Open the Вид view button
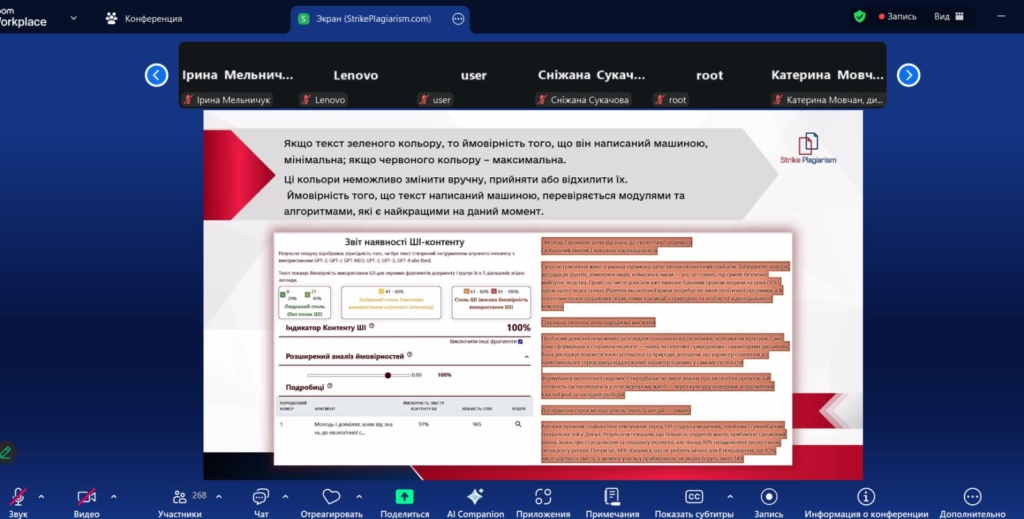This screenshot has width=1024, height=519. click(949, 16)
